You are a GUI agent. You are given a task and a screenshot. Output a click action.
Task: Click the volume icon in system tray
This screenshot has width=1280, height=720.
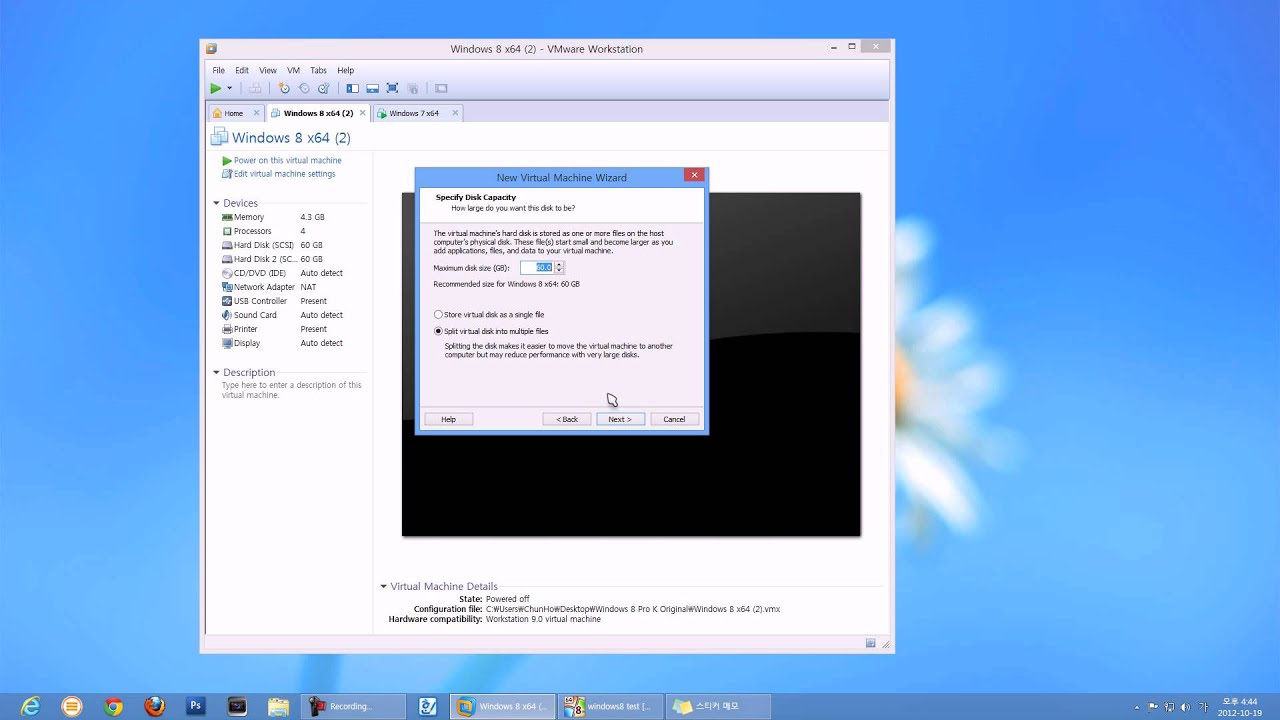tap(1185, 707)
